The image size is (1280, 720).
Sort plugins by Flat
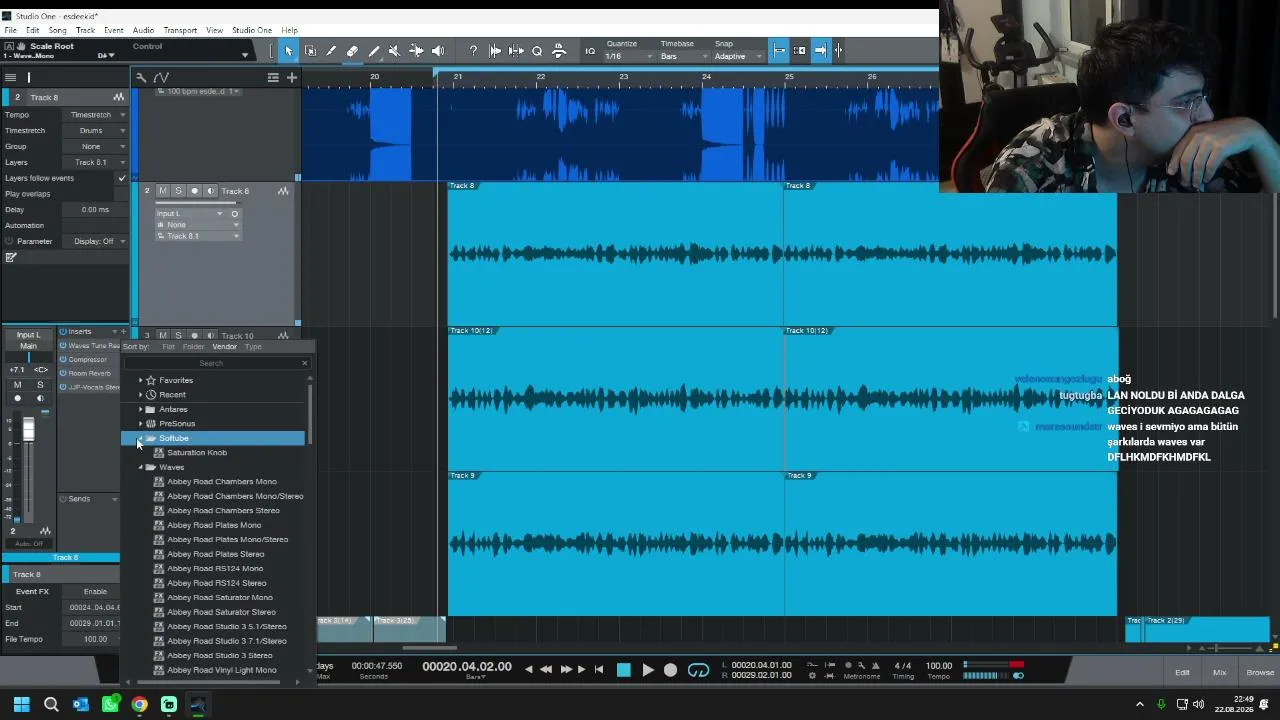tap(168, 347)
